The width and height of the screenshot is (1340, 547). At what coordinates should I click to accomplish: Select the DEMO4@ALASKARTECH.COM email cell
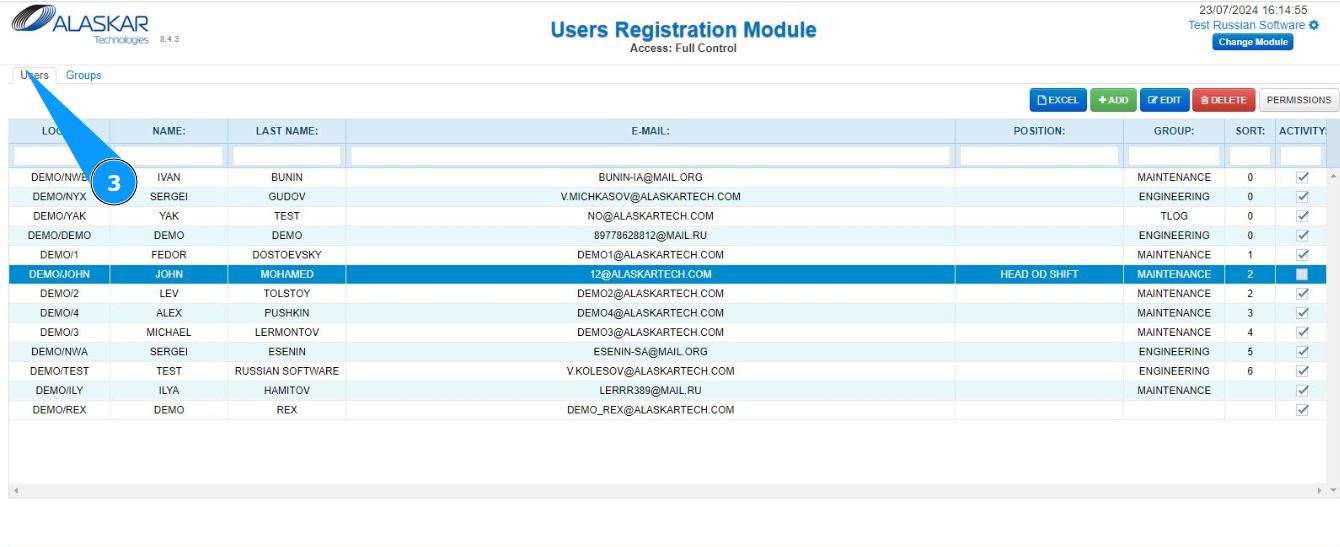coord(650,313)
